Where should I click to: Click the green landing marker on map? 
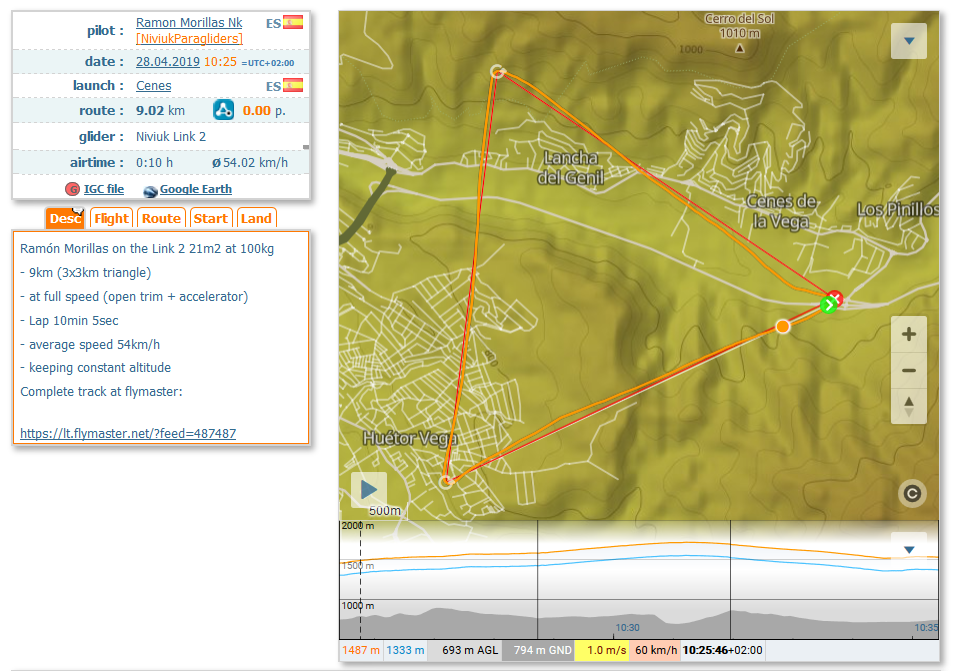[828, 305]
